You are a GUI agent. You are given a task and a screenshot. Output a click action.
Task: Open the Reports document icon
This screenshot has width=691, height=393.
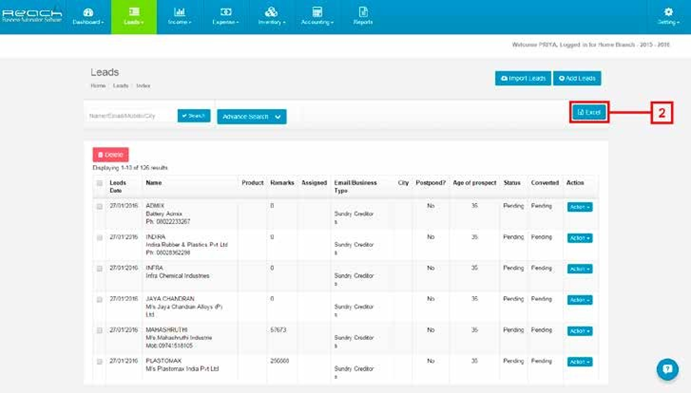[x=363, y=12]
